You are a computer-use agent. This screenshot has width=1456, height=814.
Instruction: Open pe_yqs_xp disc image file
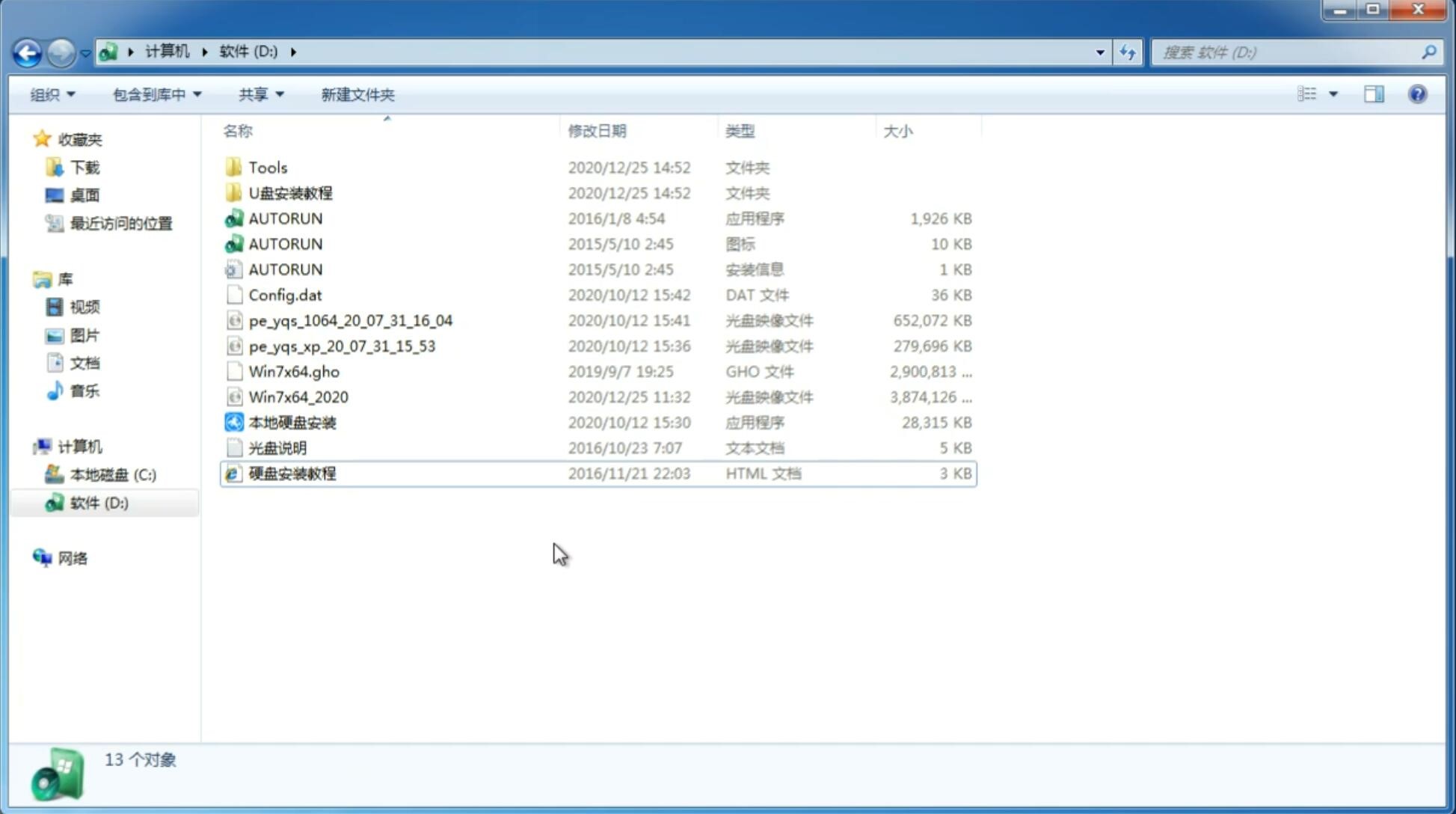pyautogui.click(x=342, y=346)
